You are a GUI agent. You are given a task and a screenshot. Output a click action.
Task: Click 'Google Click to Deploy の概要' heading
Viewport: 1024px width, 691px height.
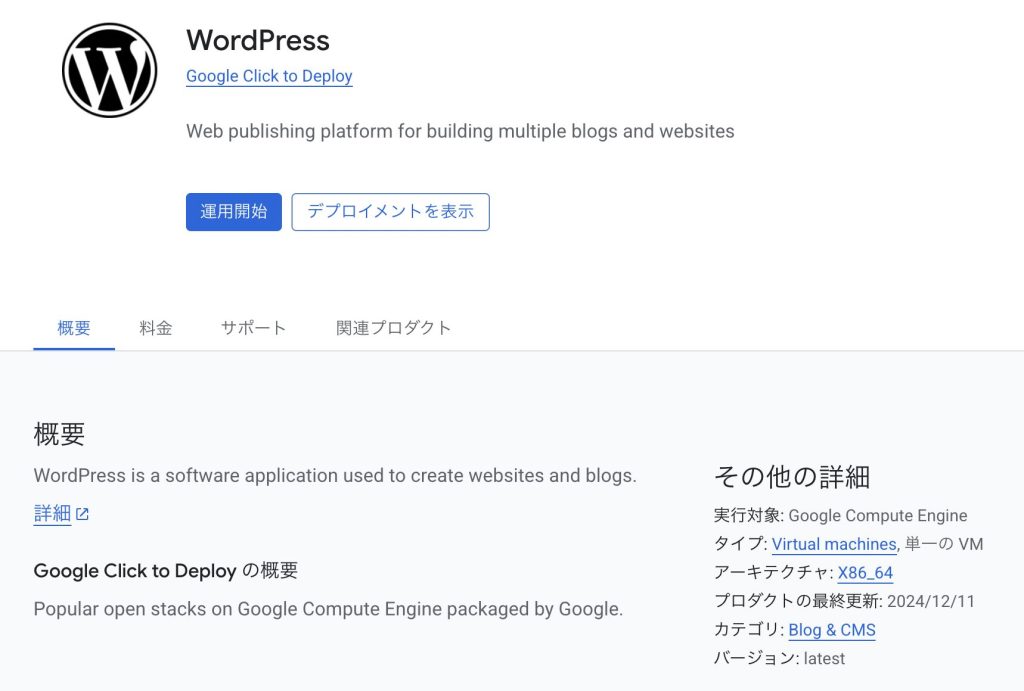[x=166, y=571]
